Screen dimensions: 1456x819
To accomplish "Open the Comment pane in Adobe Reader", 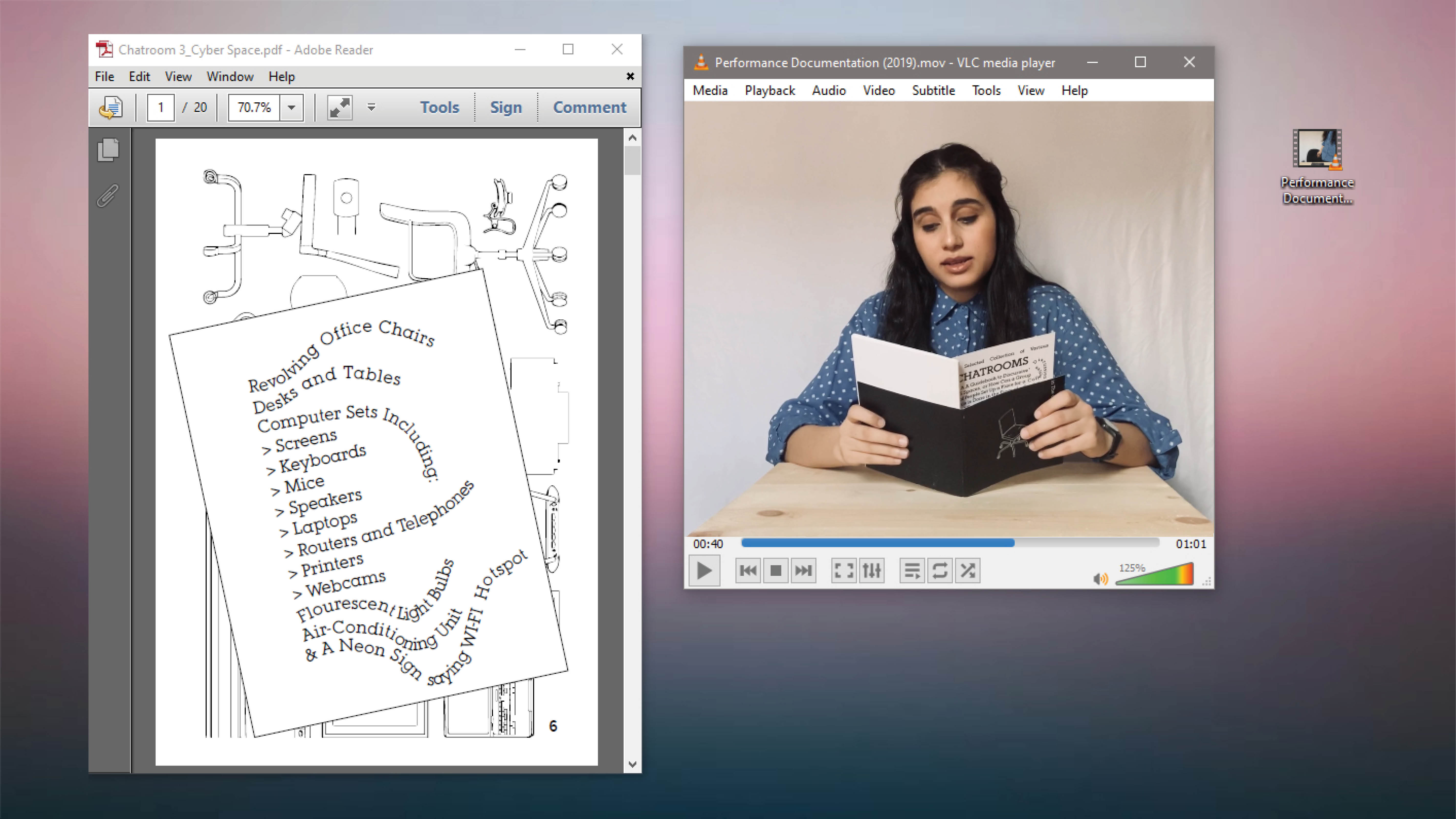I will [x=590, y=107].
